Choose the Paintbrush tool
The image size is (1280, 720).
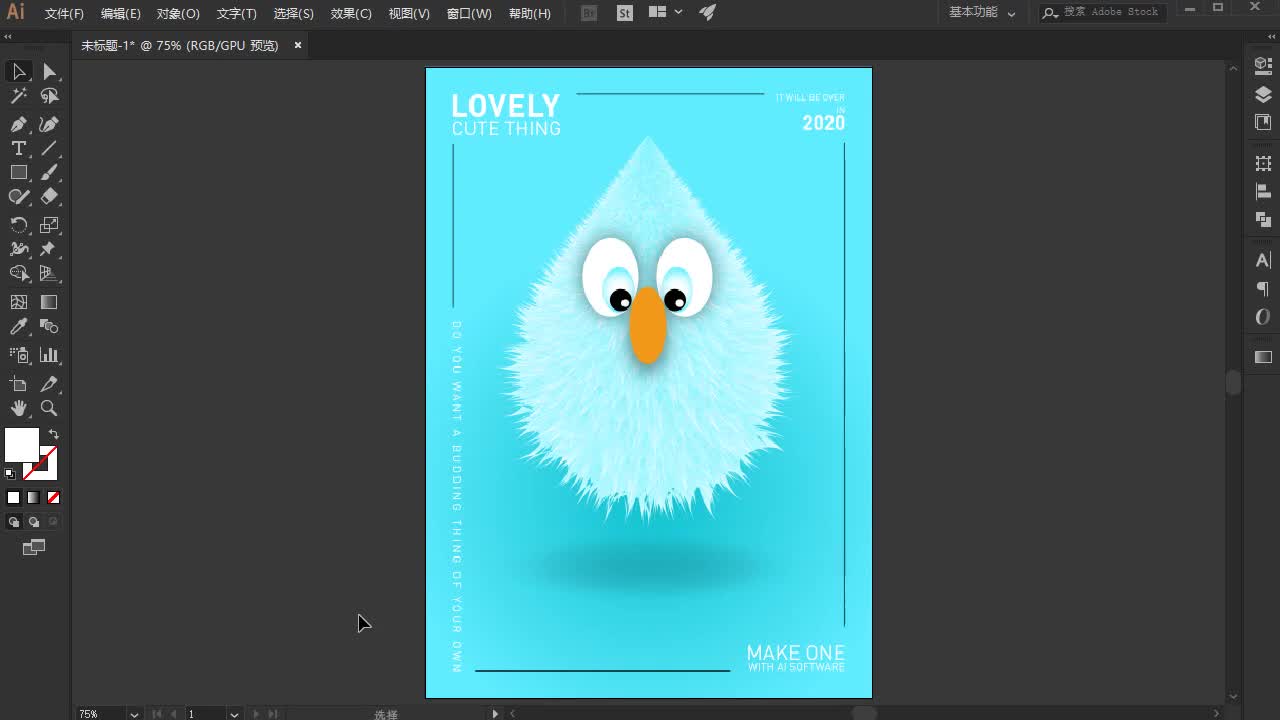[49, 172]
